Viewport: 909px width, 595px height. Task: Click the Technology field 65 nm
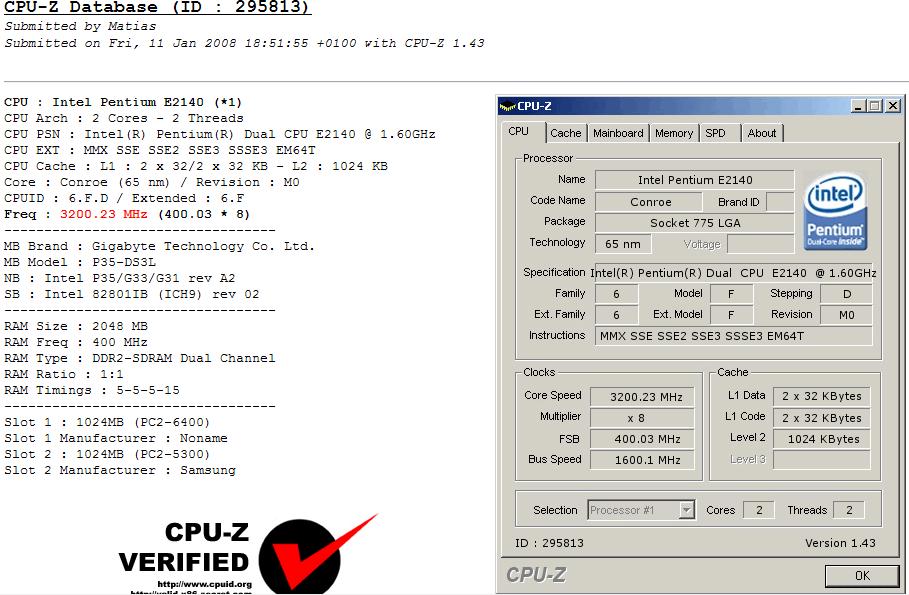pyautogui.click(x=623, y=244)
